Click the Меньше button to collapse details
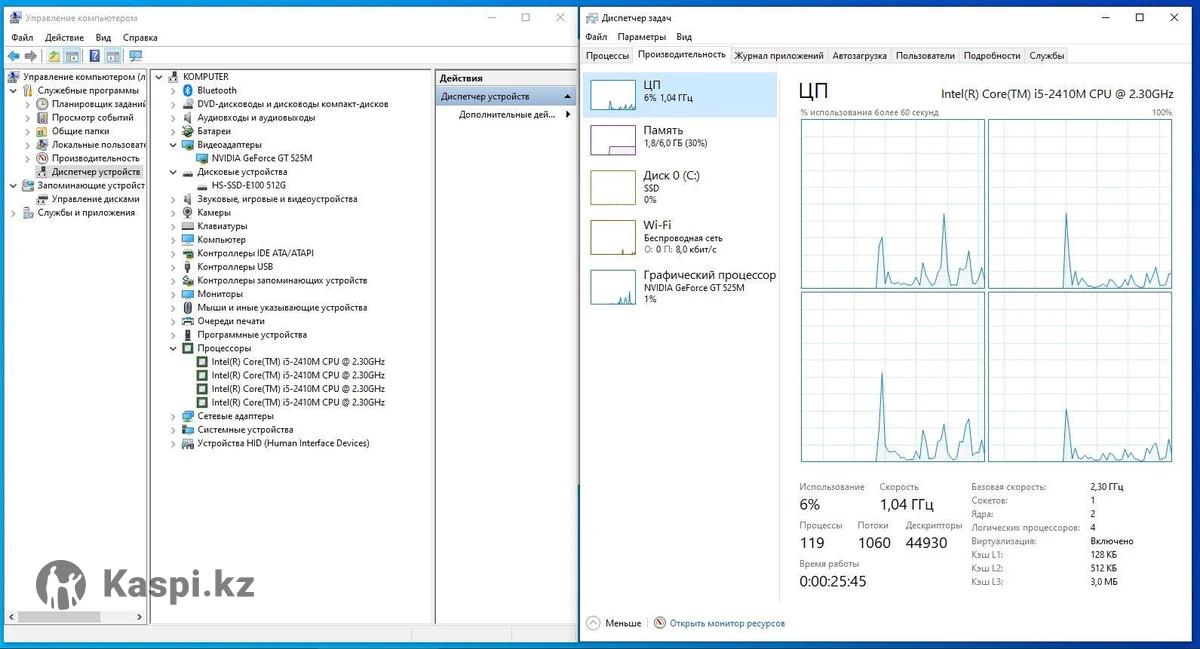Viewport: 1200px width, 649px height. pyautogui.click(x=614, y=623)
